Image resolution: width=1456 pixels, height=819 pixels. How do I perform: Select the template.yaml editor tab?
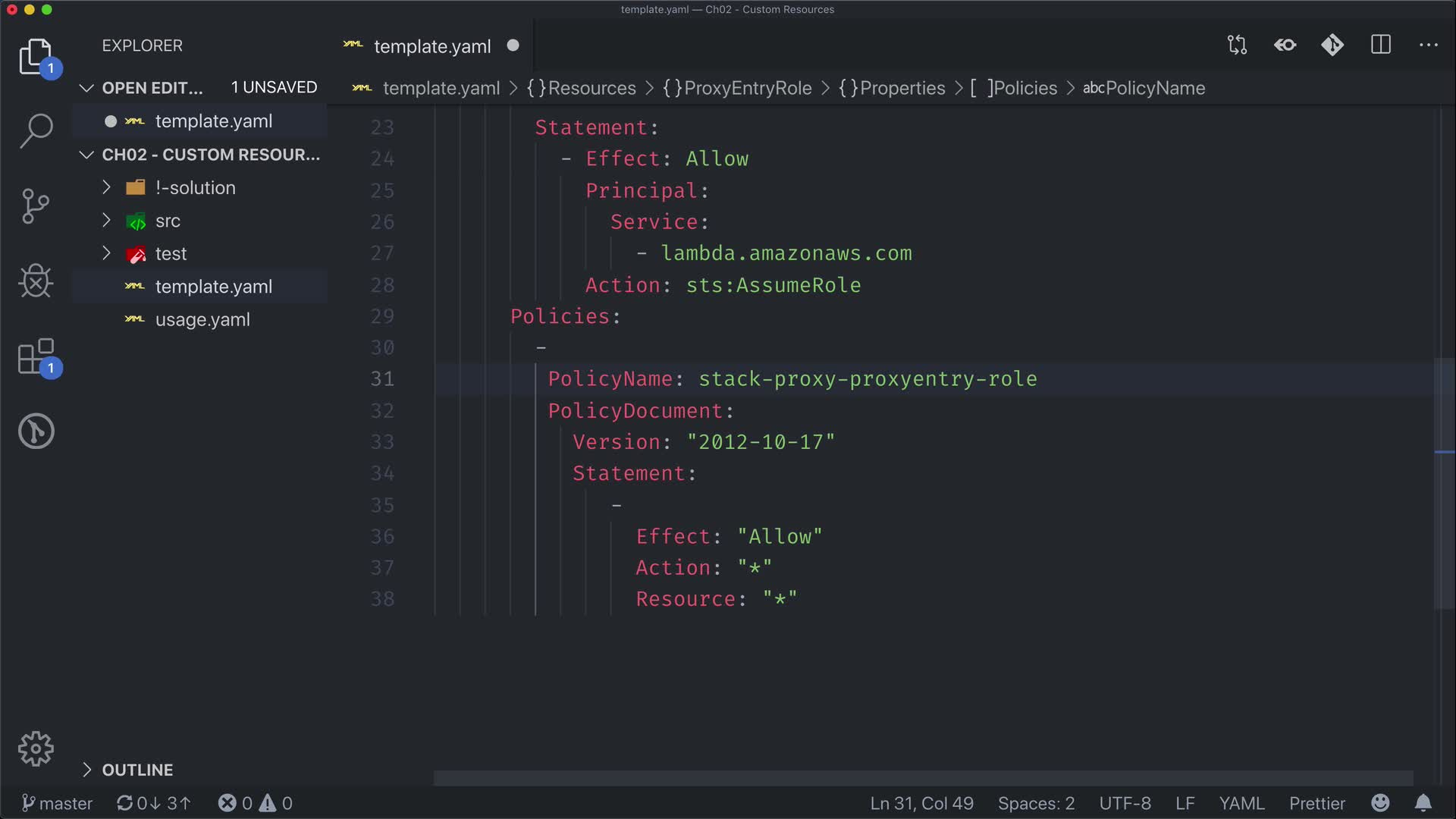click(431, 46)
